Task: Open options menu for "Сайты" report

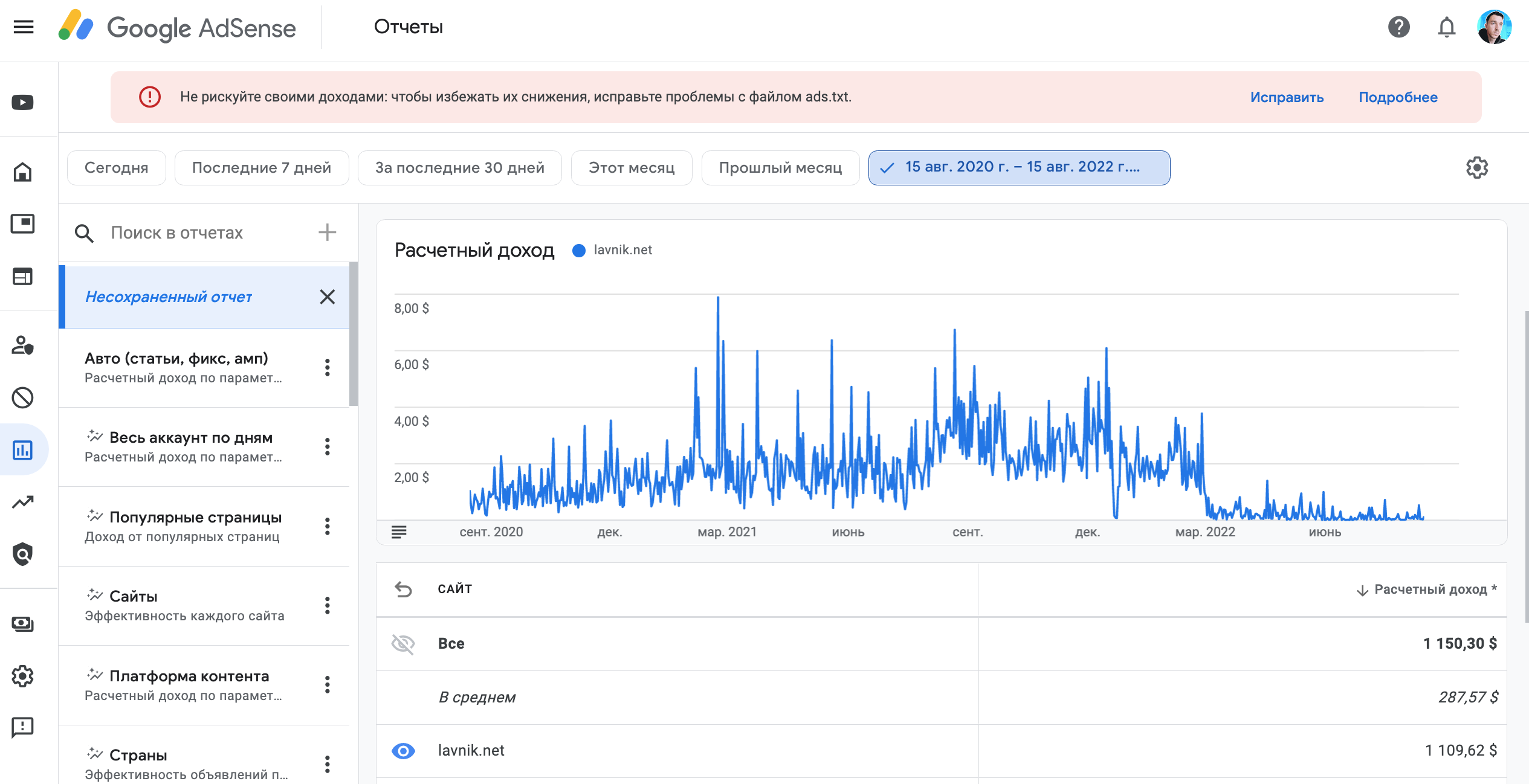Action: (x=327, y=605)
